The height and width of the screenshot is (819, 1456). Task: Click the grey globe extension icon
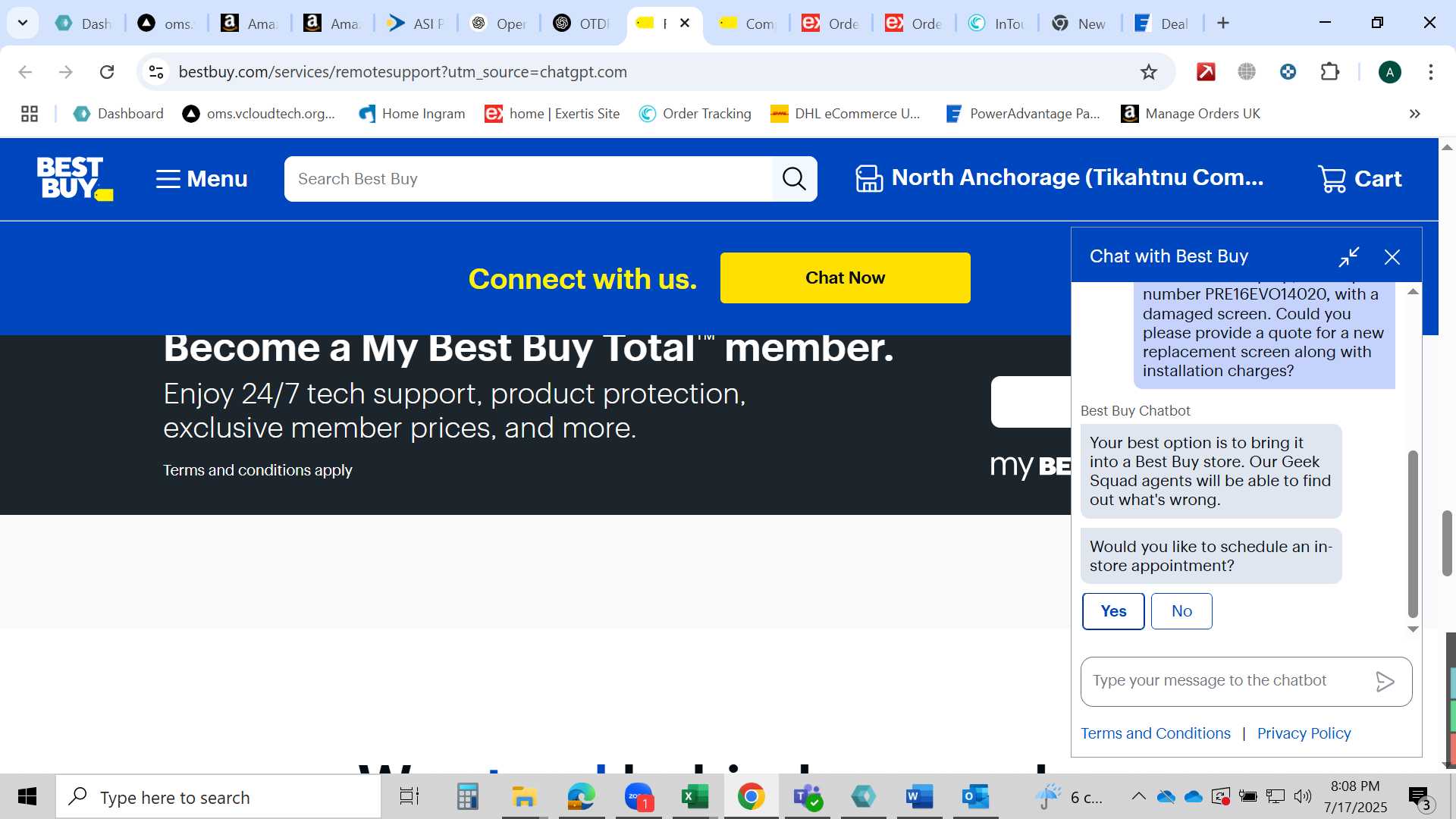(x=1247, y=72)
